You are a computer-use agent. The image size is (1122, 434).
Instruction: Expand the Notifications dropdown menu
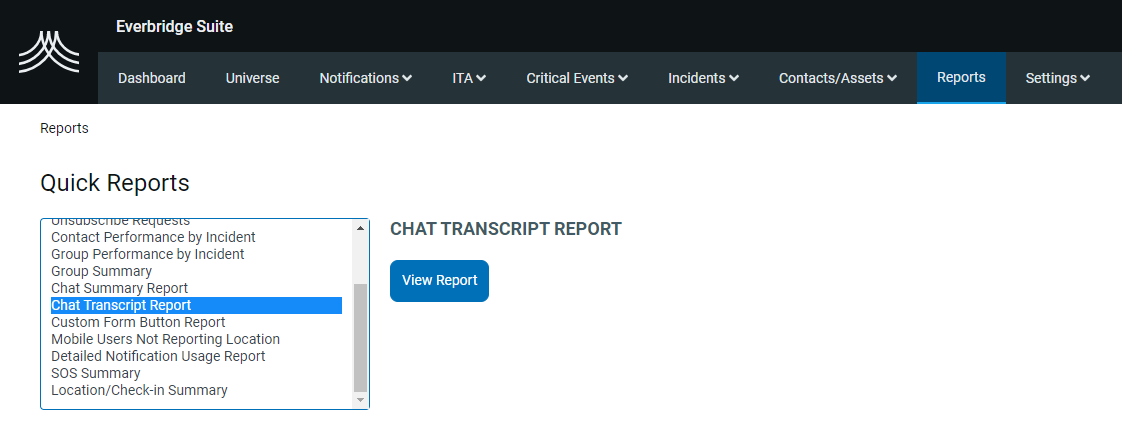pos(365,78)
